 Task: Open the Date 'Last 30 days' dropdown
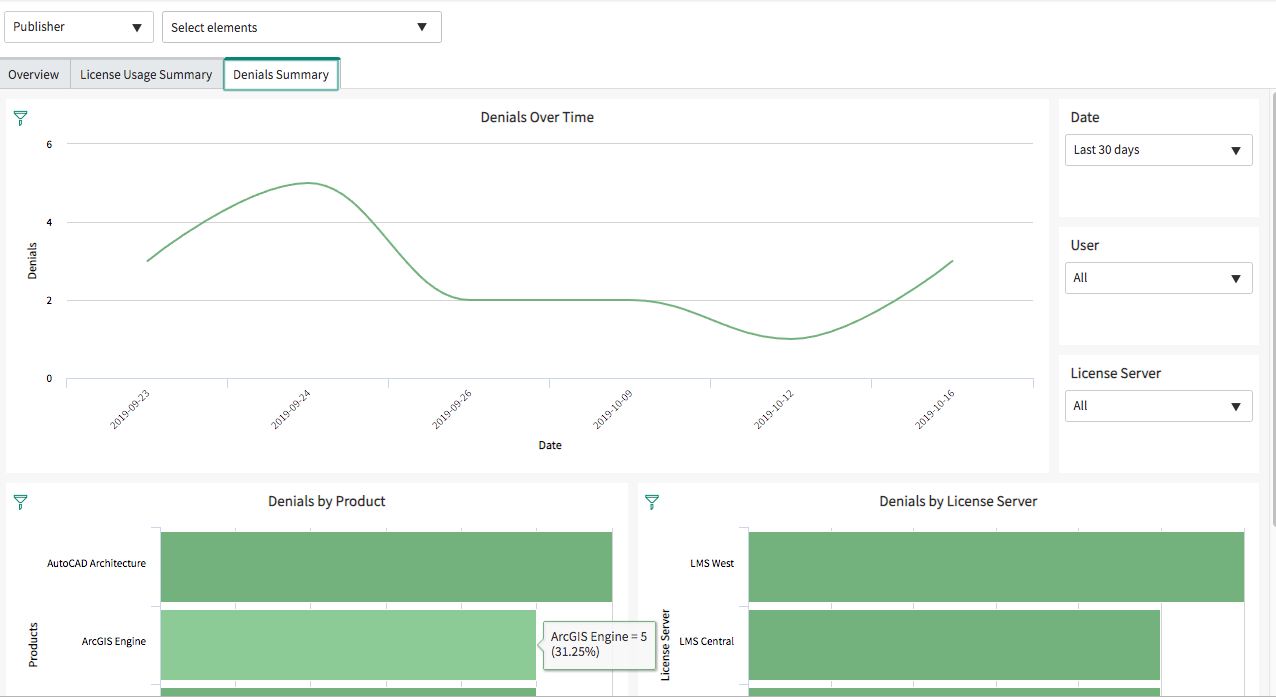click(1158, 150)
